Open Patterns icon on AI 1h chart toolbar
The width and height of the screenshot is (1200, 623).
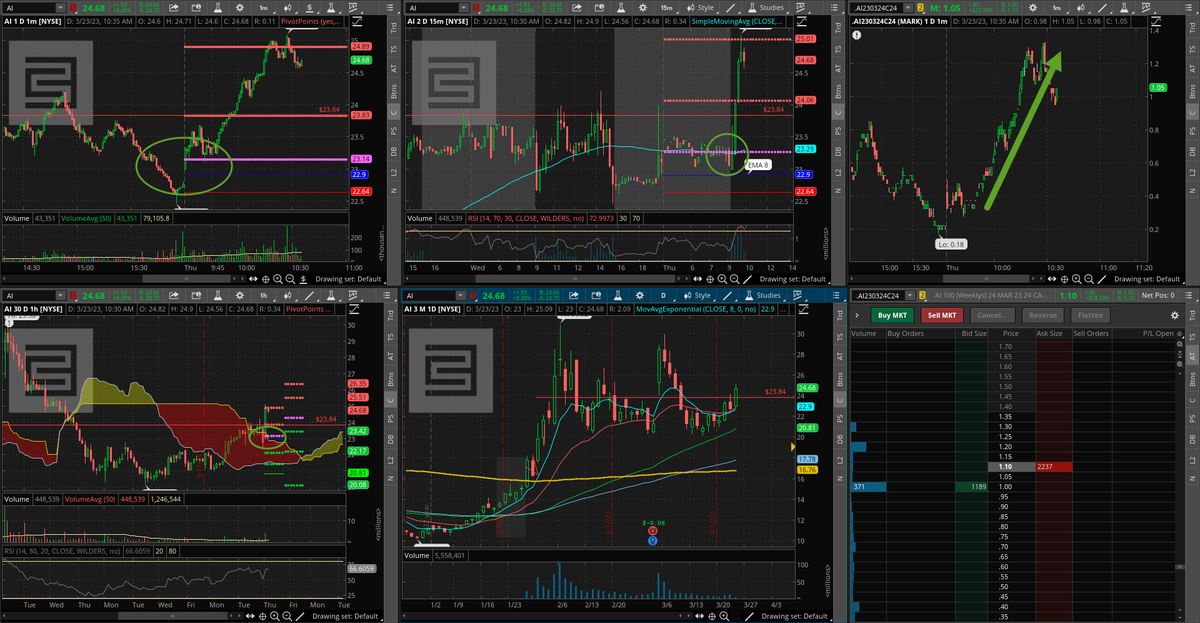(x=352, y=295)
